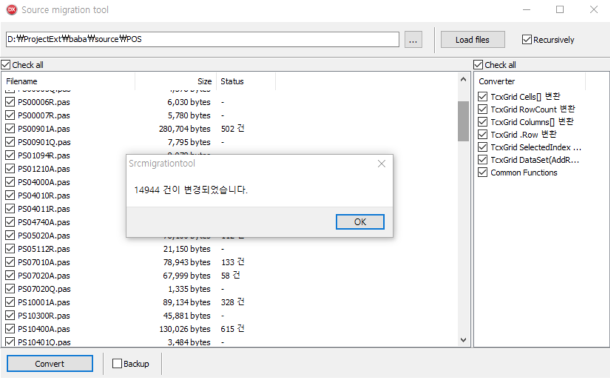The image size is (610, 378).
Task: Uncheck PS04000A.pas file checkbox
Action: coord(10,182)
